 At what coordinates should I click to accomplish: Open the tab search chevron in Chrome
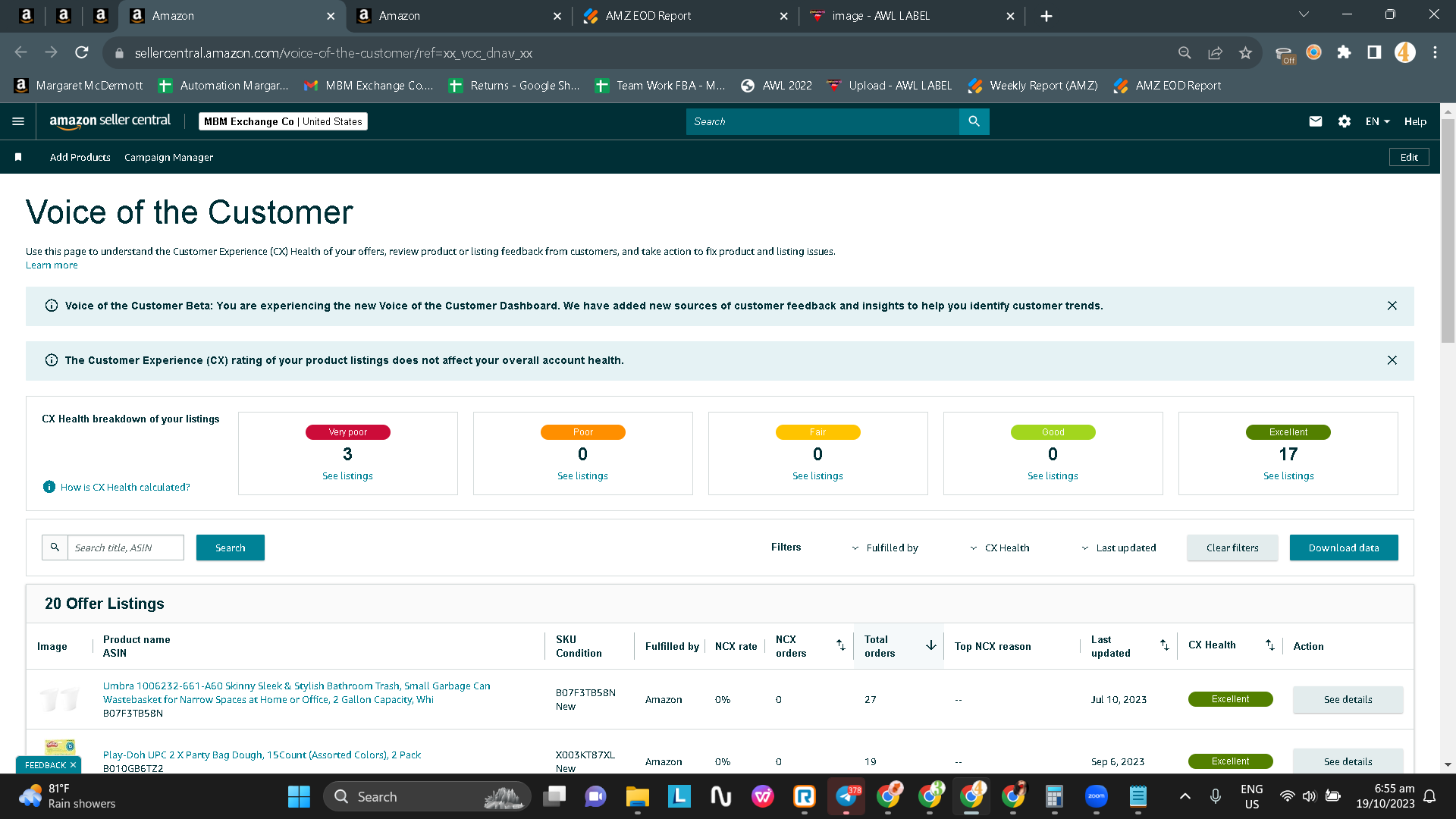point(1304,14)
